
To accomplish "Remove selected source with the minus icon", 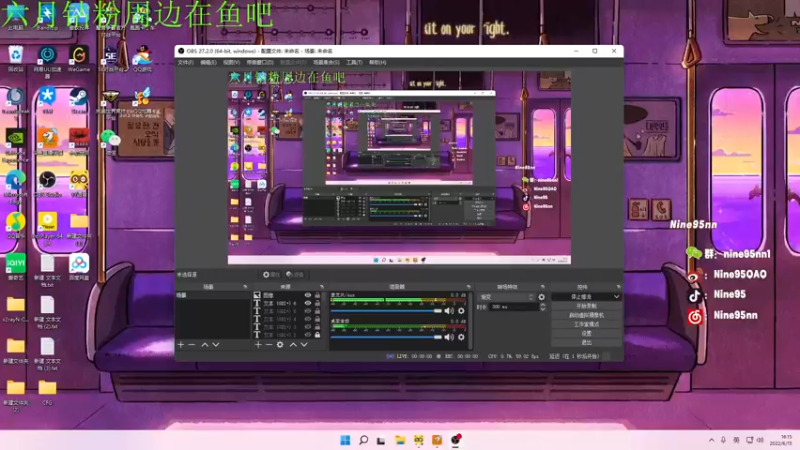I will [x=269, y=345].
